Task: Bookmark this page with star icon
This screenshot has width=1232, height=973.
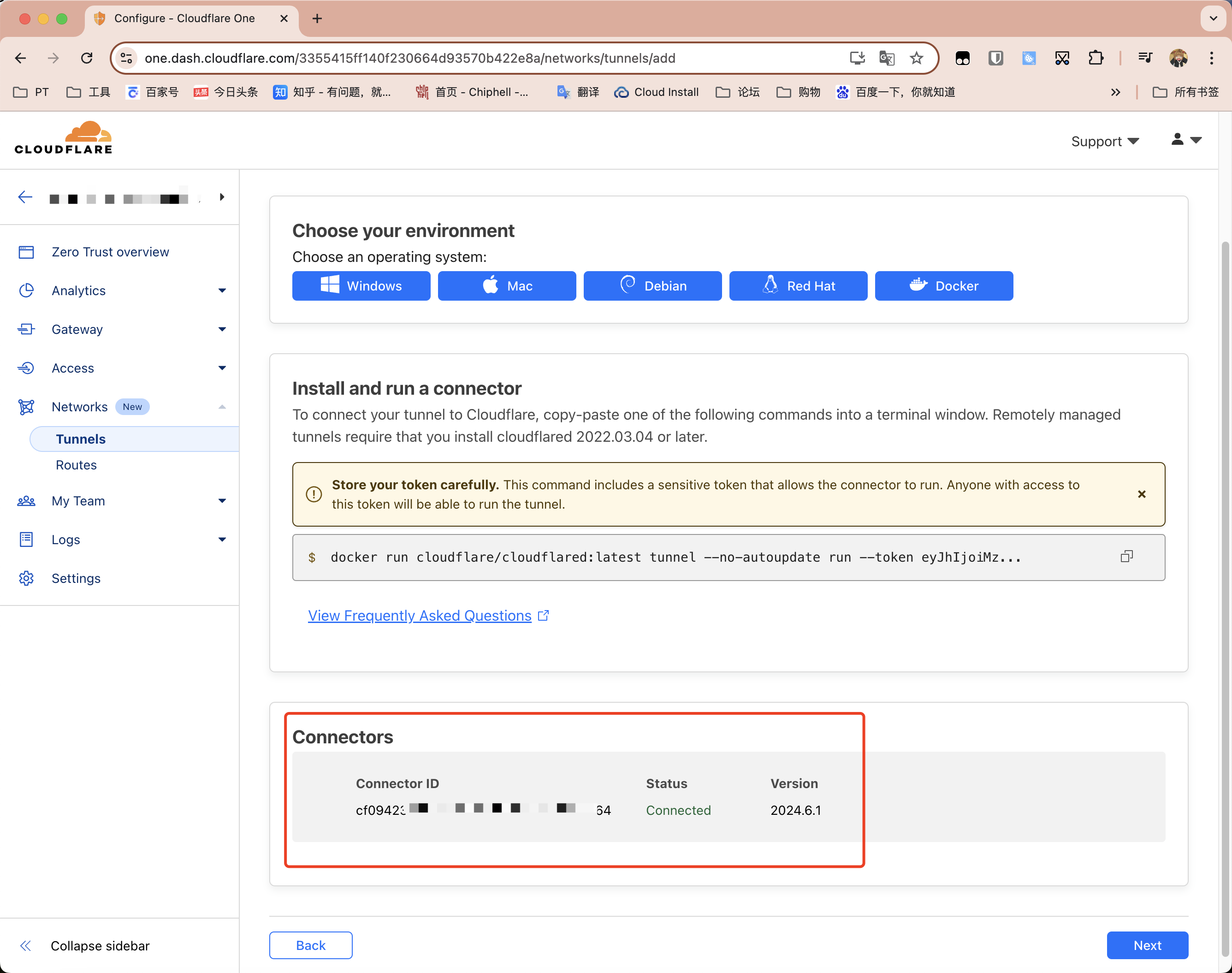Action: (x=917, y=58)
